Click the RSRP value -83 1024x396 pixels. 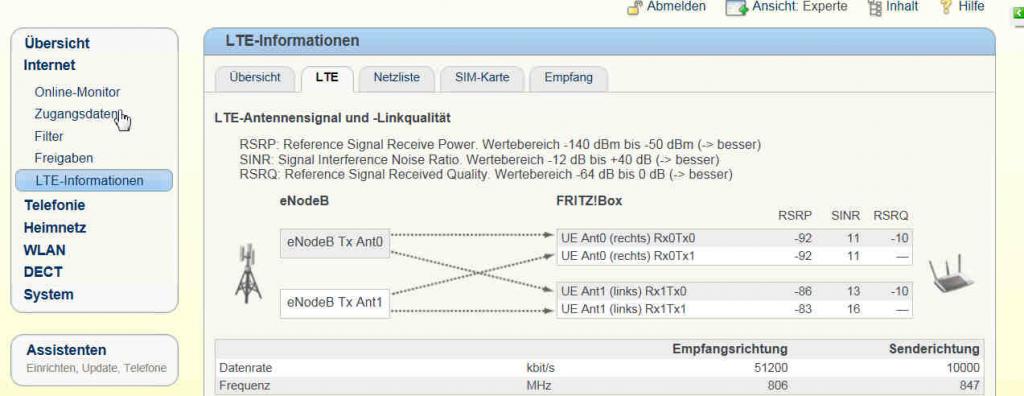(803, 309)
